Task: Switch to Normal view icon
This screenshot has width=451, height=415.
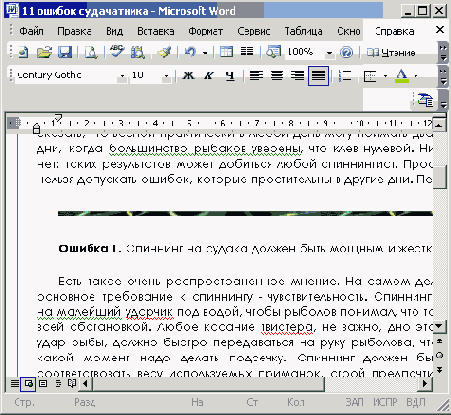Action: (15, 384)
